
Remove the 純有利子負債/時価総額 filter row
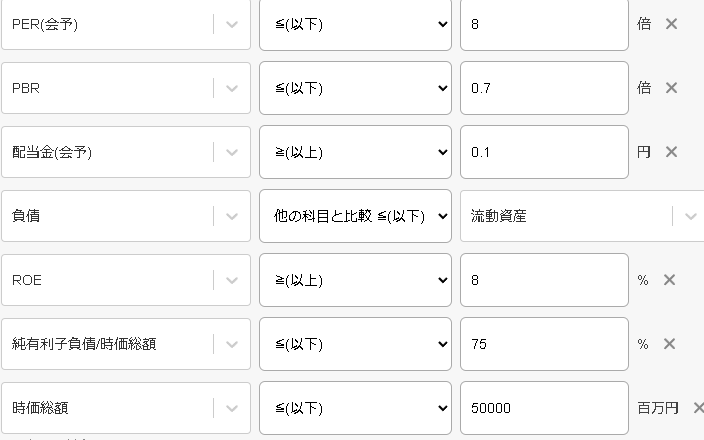click(671, 344)
